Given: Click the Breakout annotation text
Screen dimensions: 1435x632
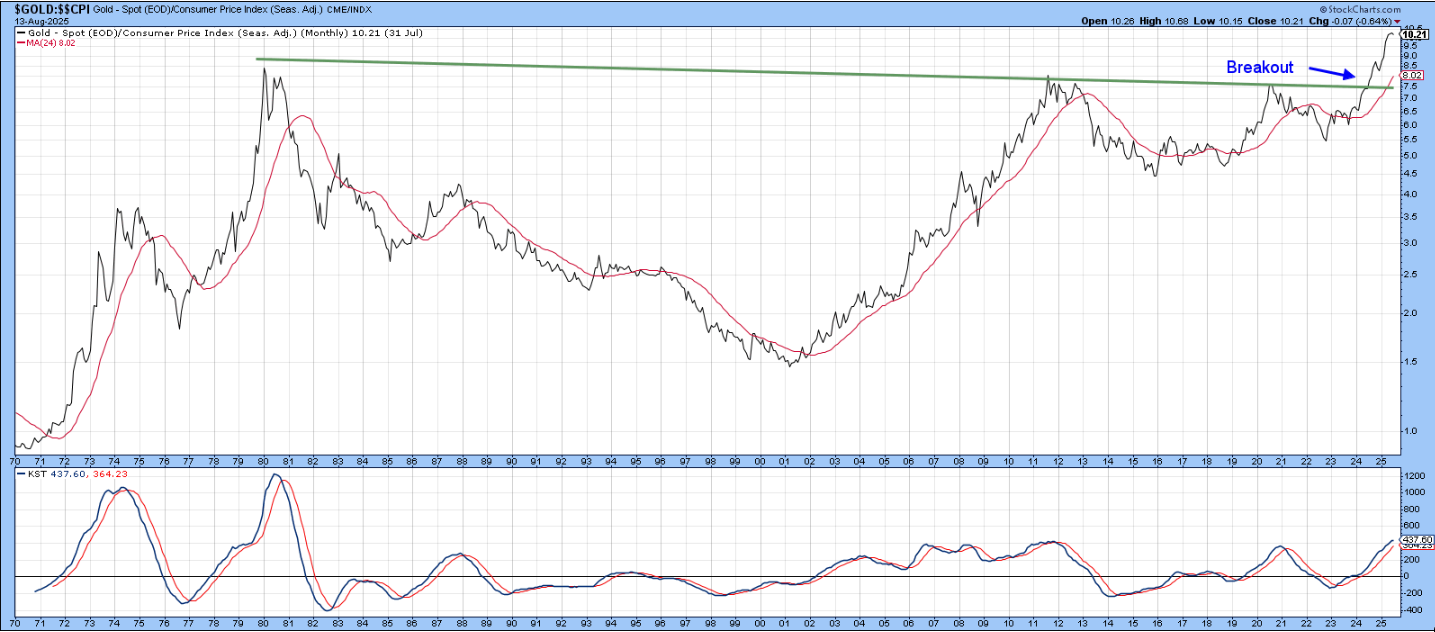Looking at the screenshot, I should pos(1260,68).
